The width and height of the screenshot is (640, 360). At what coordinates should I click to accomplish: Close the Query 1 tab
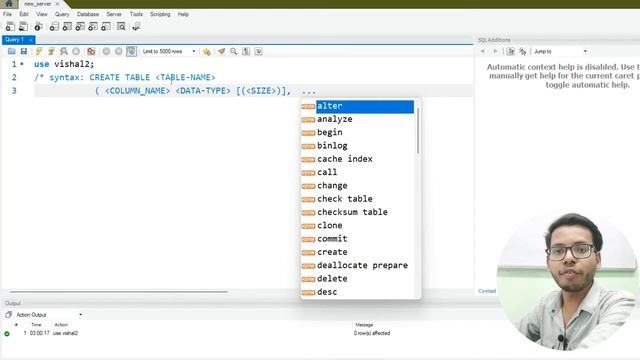31,40
